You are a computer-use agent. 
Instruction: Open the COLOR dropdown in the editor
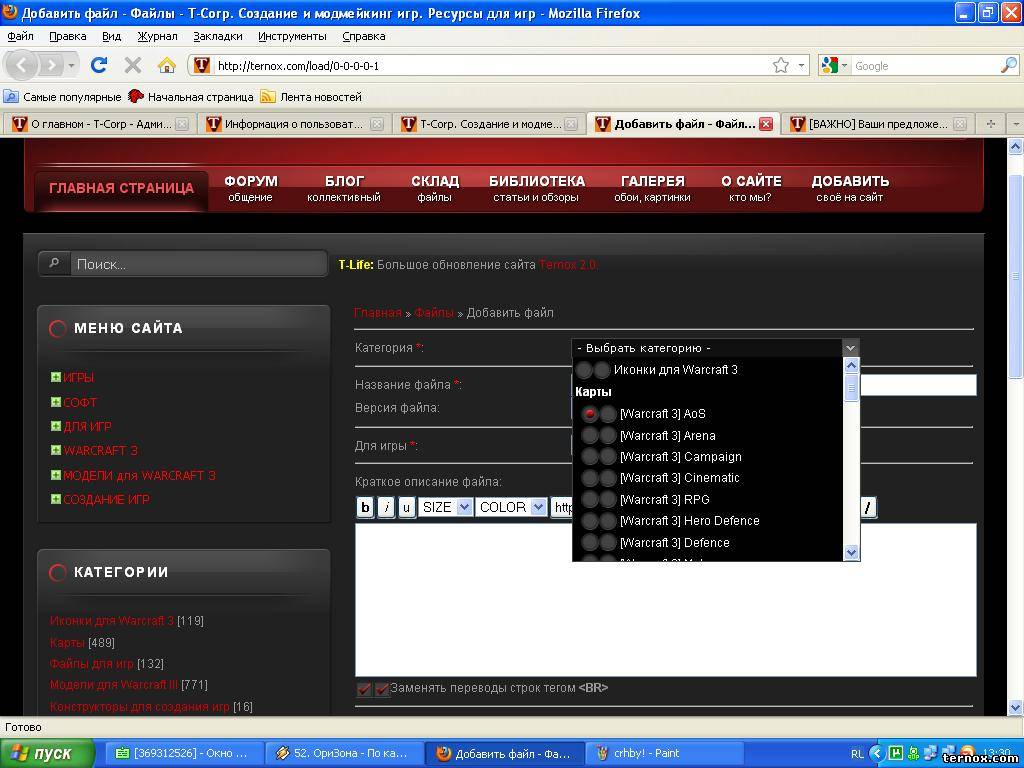coord(511,507)
